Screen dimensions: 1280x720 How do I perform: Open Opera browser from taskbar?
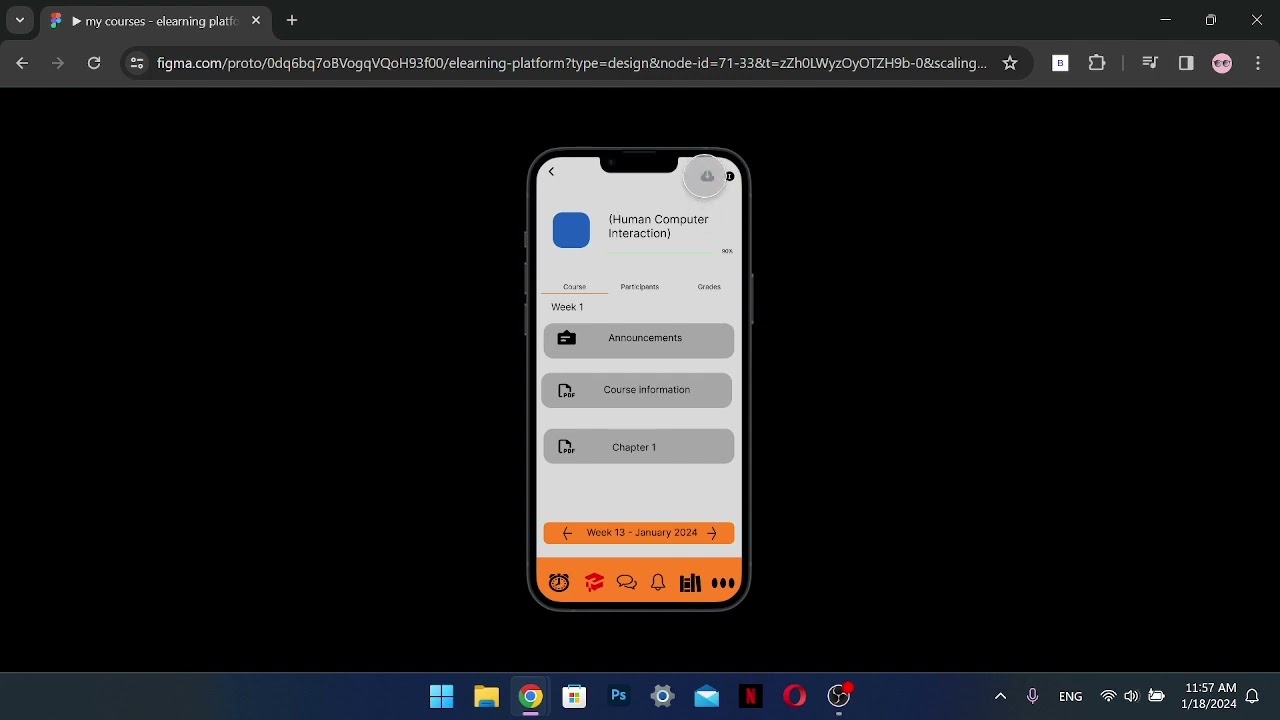click(795, 696)
